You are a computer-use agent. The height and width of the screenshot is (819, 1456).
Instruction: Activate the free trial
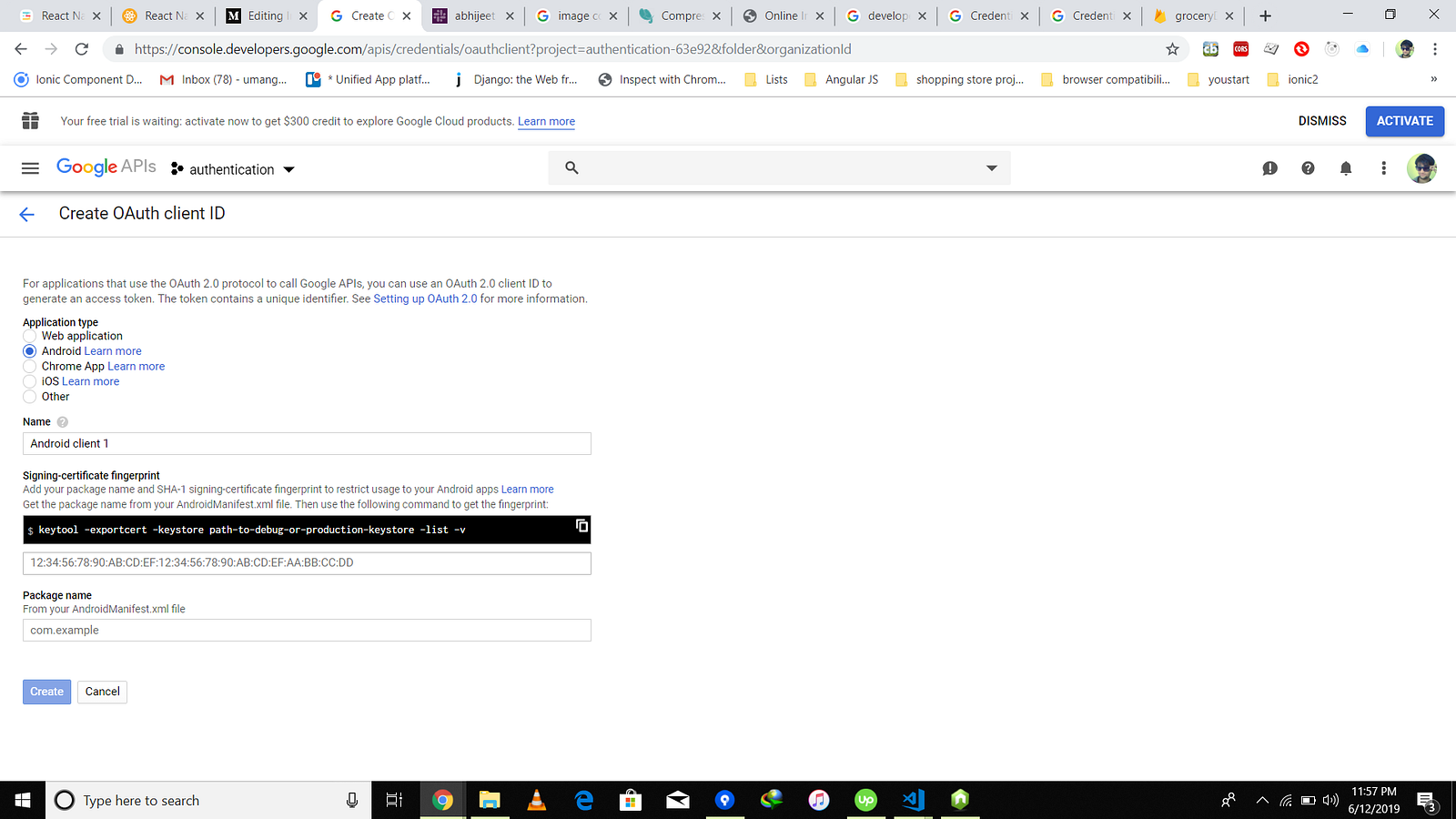(1405, 121)
